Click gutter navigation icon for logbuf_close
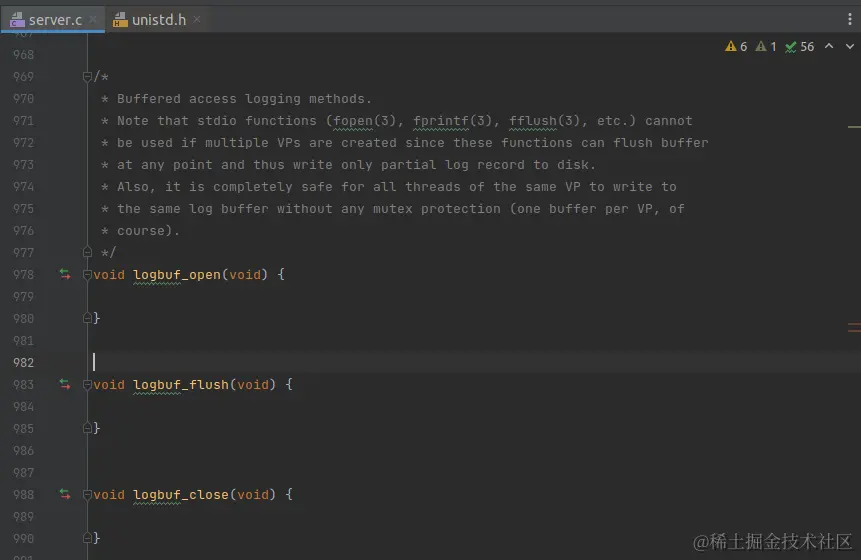This screenshot has width=861, height=560. tap(65, 495)
